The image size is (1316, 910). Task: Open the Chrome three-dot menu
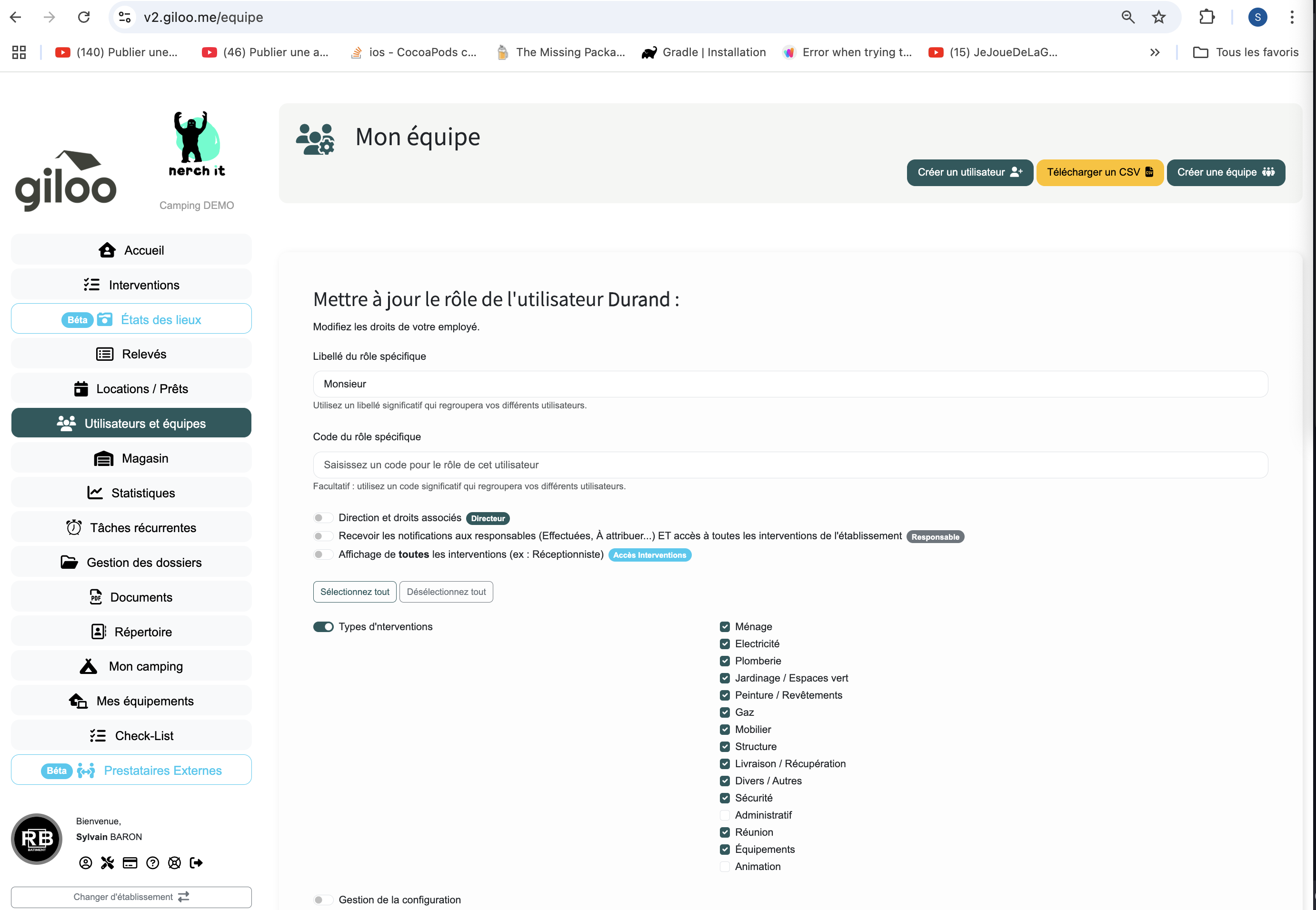[x=1292, y=17]
